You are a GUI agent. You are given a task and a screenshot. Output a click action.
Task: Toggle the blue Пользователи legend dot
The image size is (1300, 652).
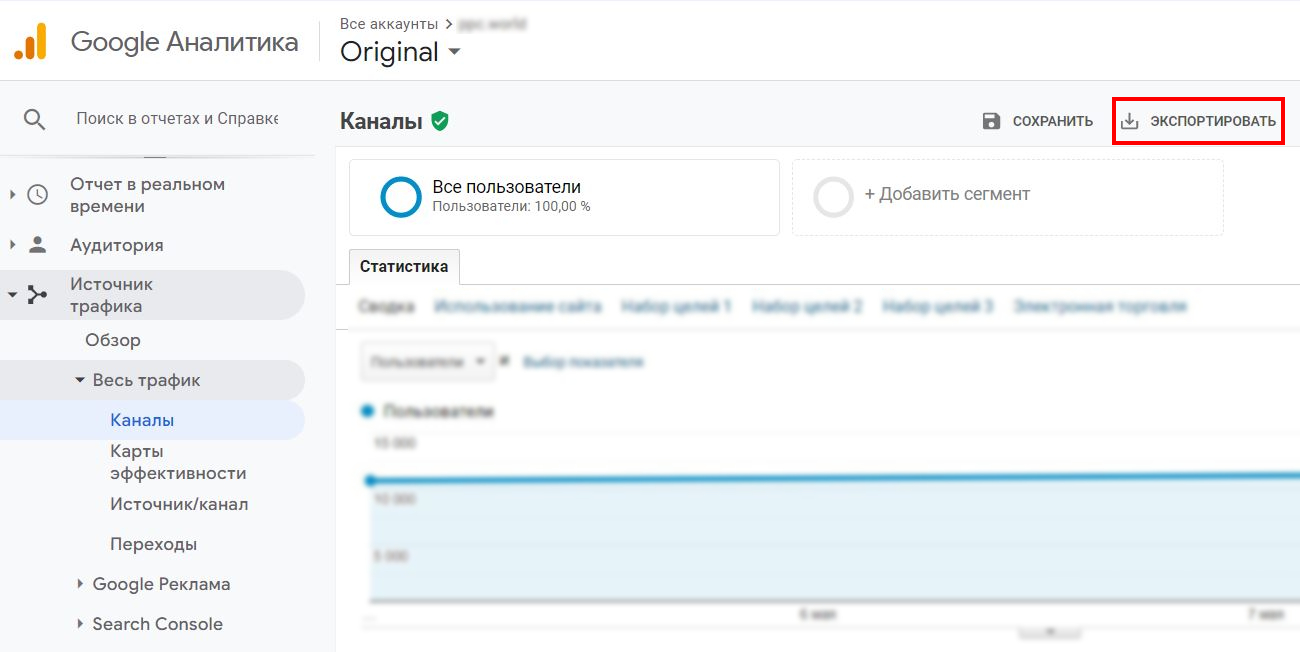pos(365,411)
